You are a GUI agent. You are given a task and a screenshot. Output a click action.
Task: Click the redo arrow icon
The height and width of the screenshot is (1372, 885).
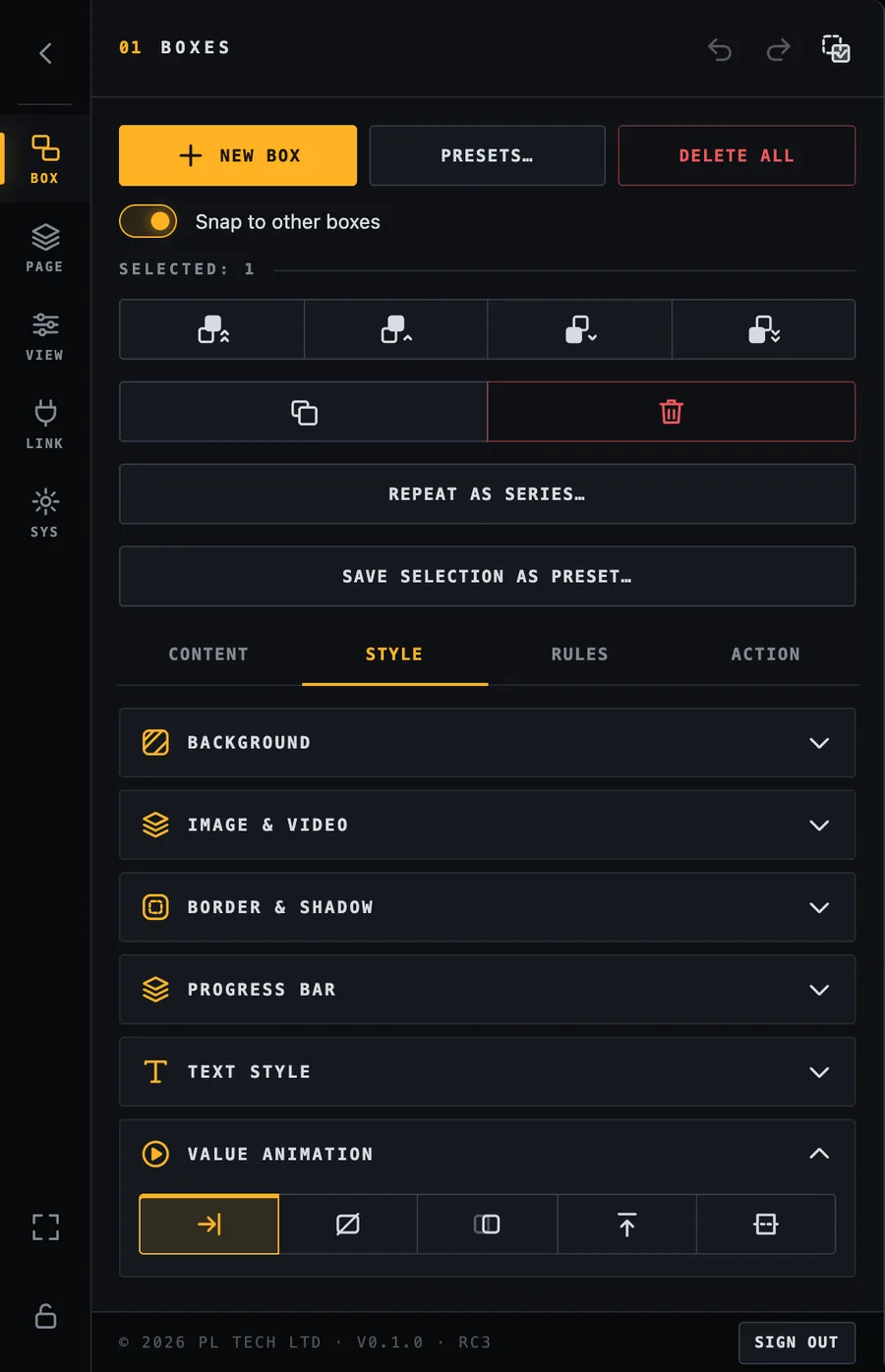coord(778,49)
